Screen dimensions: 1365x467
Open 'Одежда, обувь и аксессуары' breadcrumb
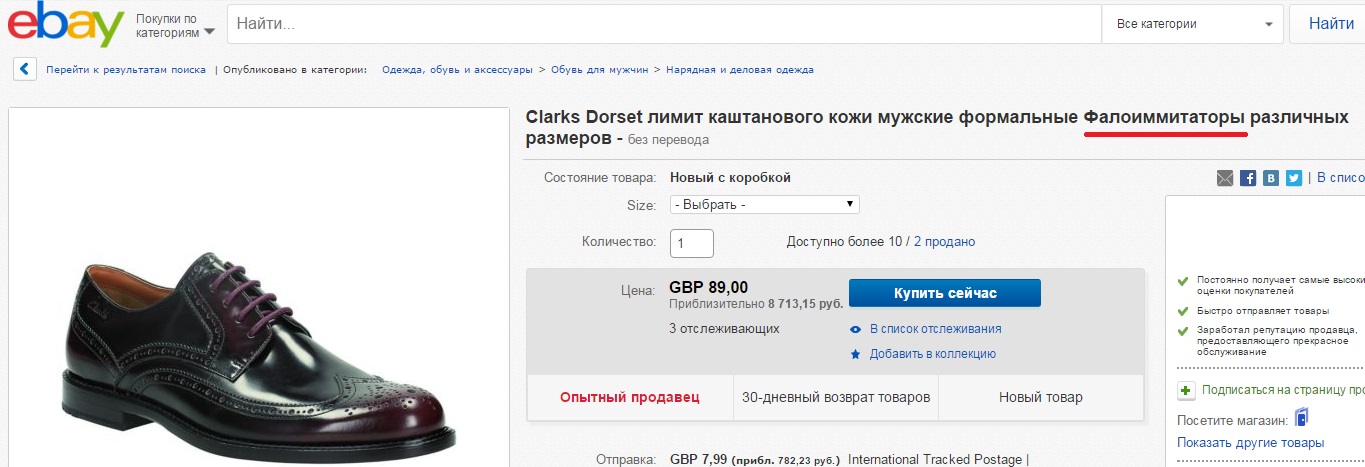457,70
